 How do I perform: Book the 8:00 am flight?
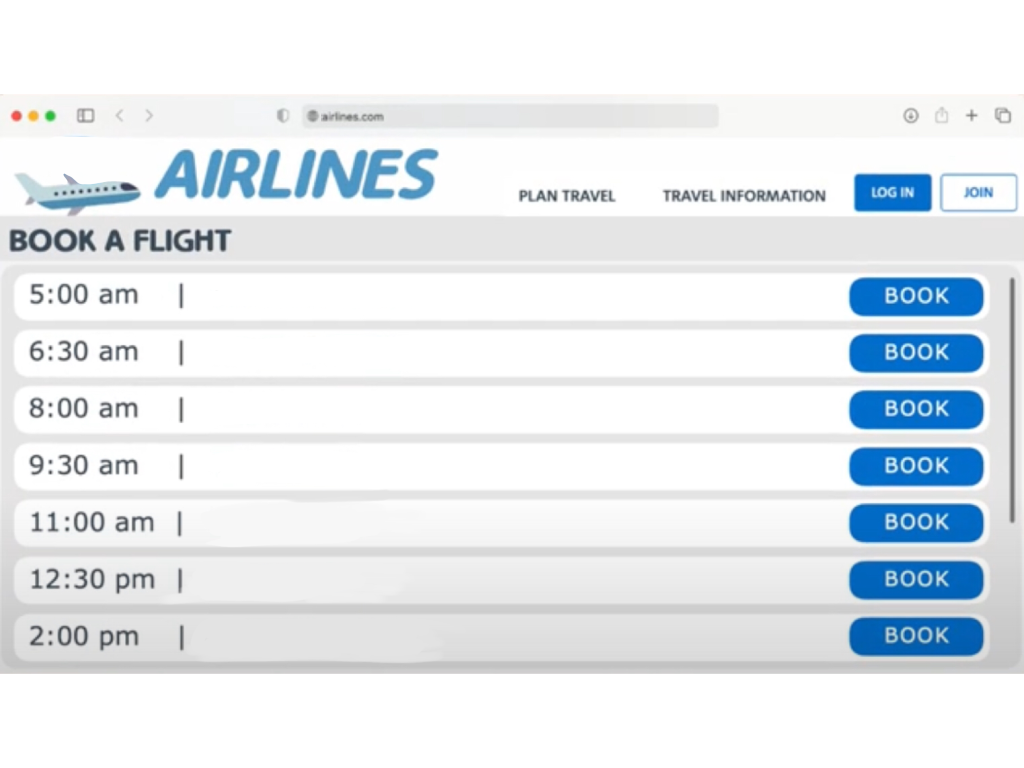coord(916,409)
